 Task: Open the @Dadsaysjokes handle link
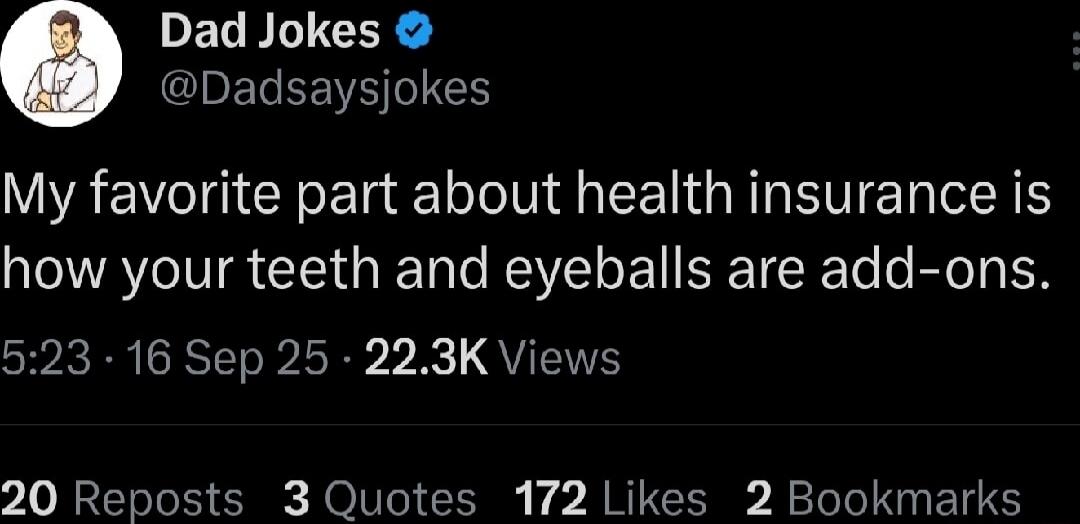tap(325, 90)
